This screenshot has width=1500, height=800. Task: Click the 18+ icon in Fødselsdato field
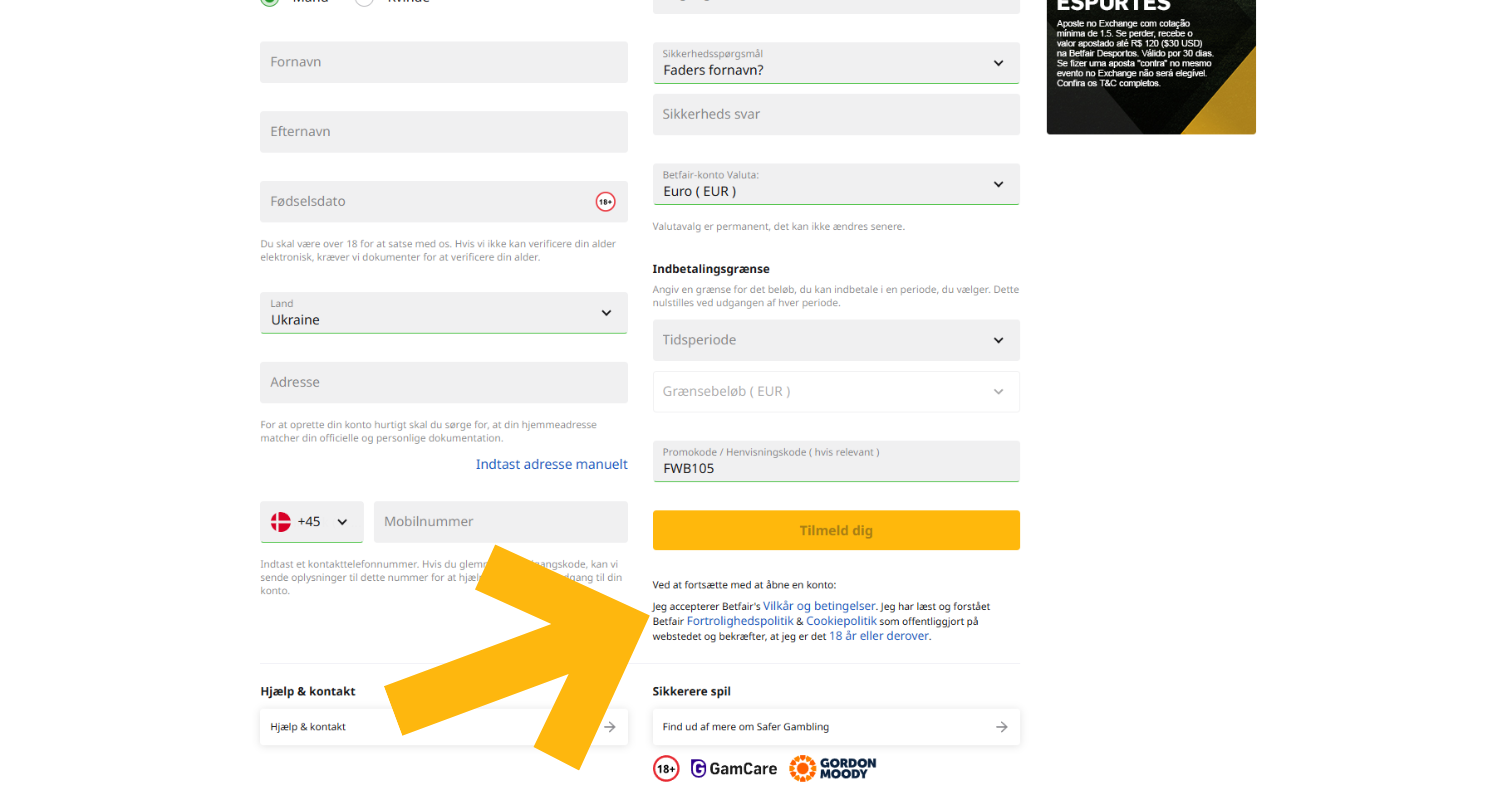point(605,202)
